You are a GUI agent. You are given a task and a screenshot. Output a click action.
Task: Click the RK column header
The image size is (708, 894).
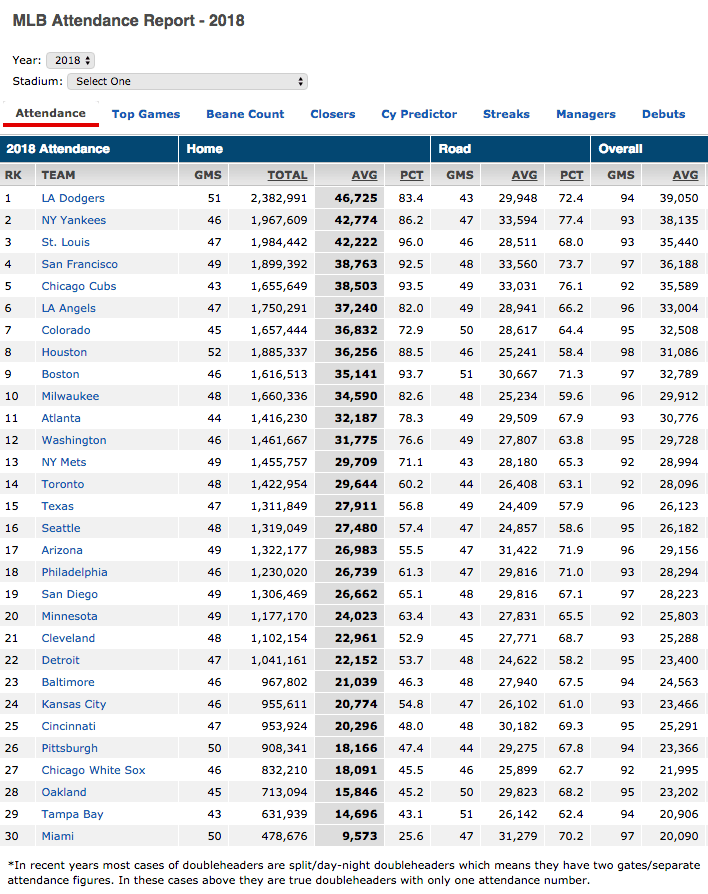click(x=13, y=175)
